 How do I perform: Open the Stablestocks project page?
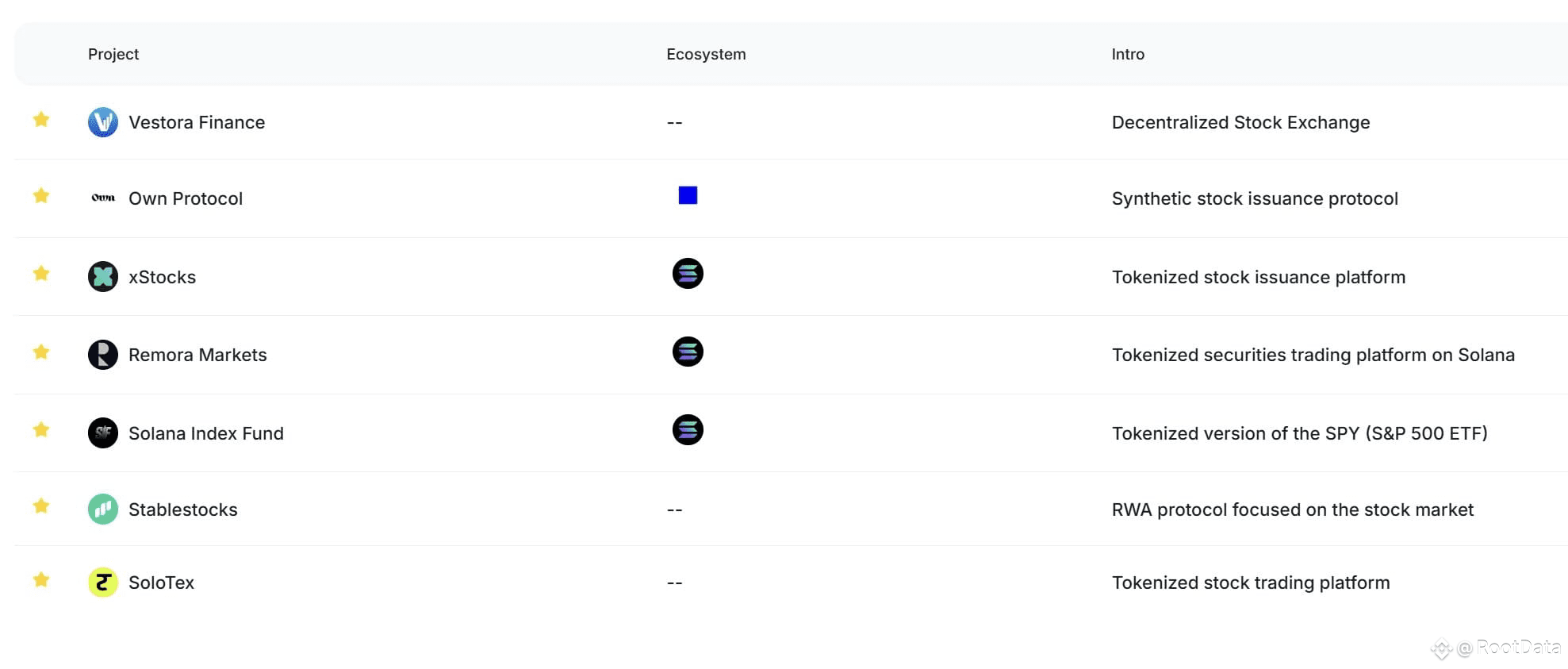pos(183,509)
